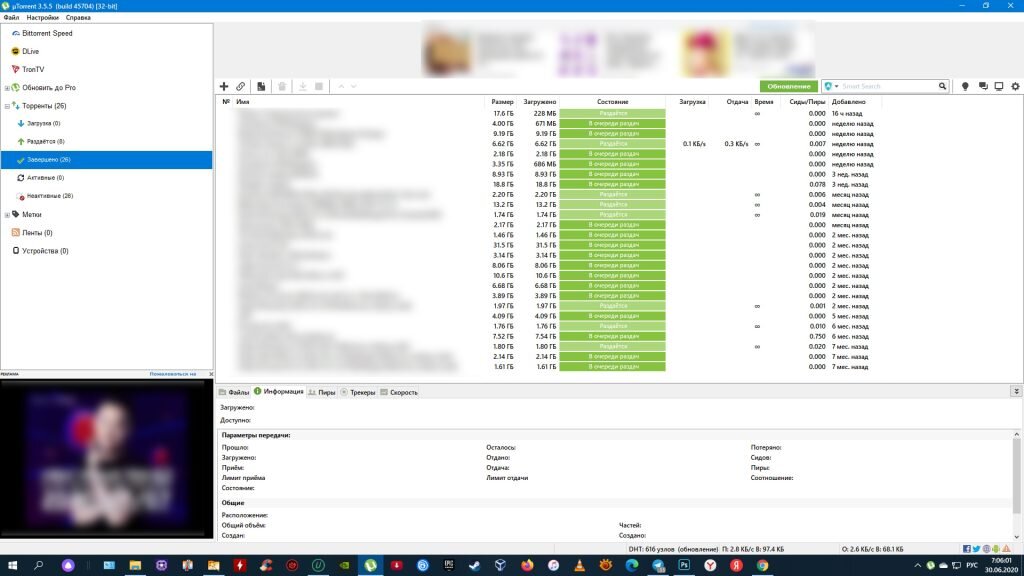
Task: Click the green Обновление button
Action: pyautogui.click(x=789, y=86)
